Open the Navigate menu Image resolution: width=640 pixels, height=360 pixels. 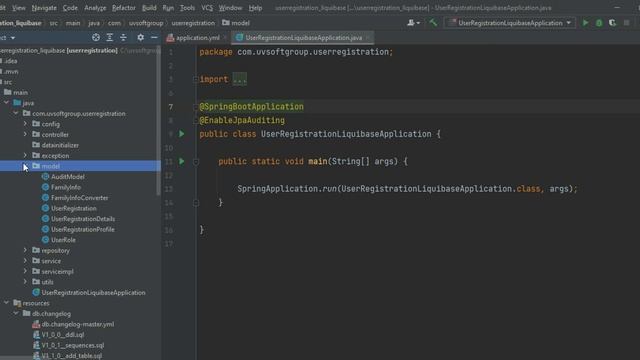point(44,8)
